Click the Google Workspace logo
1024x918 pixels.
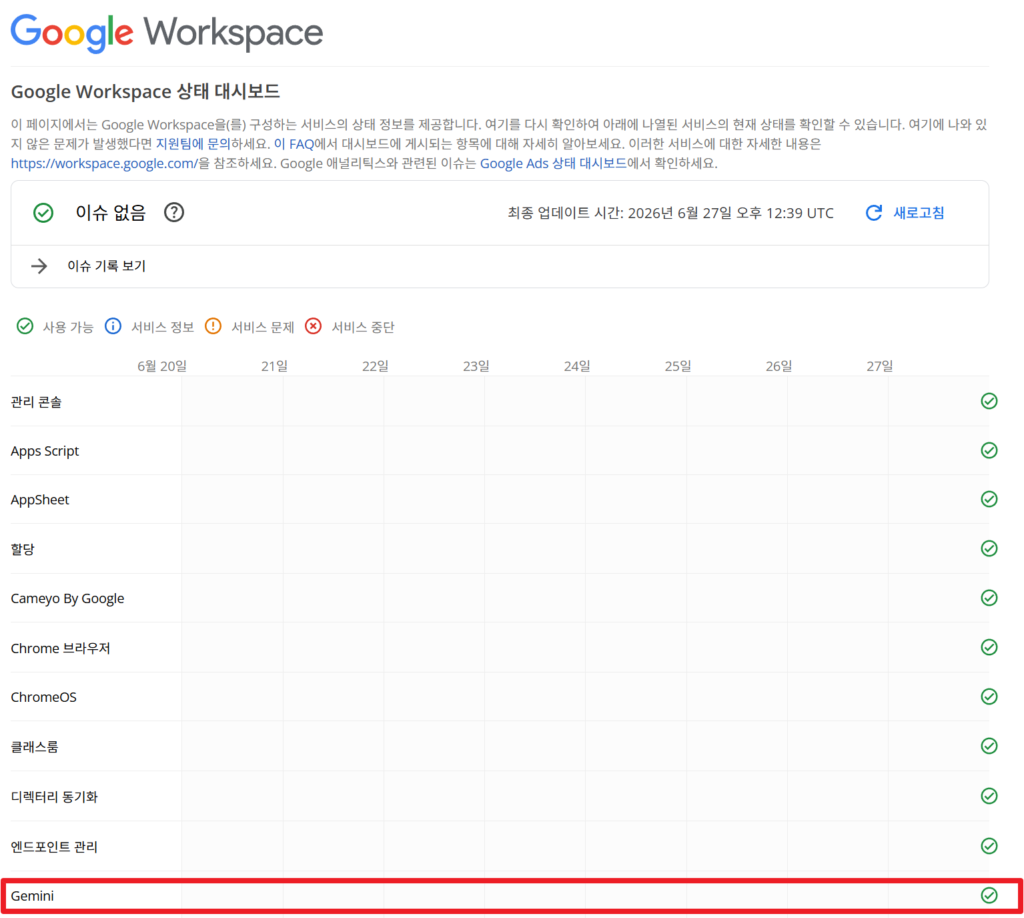click(x=167, y=33)
